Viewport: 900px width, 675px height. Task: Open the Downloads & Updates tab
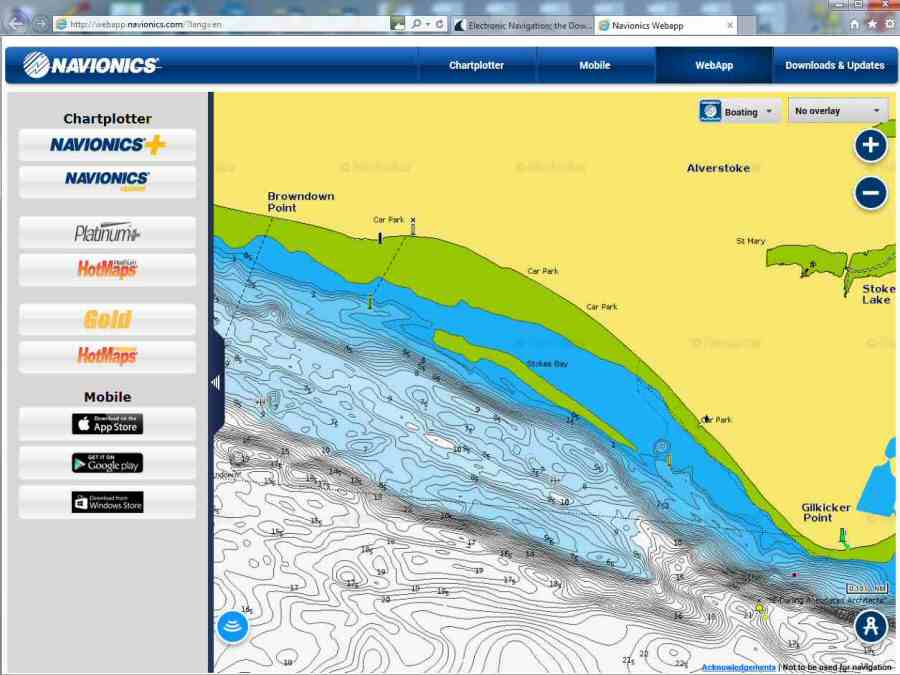point(834,66)
